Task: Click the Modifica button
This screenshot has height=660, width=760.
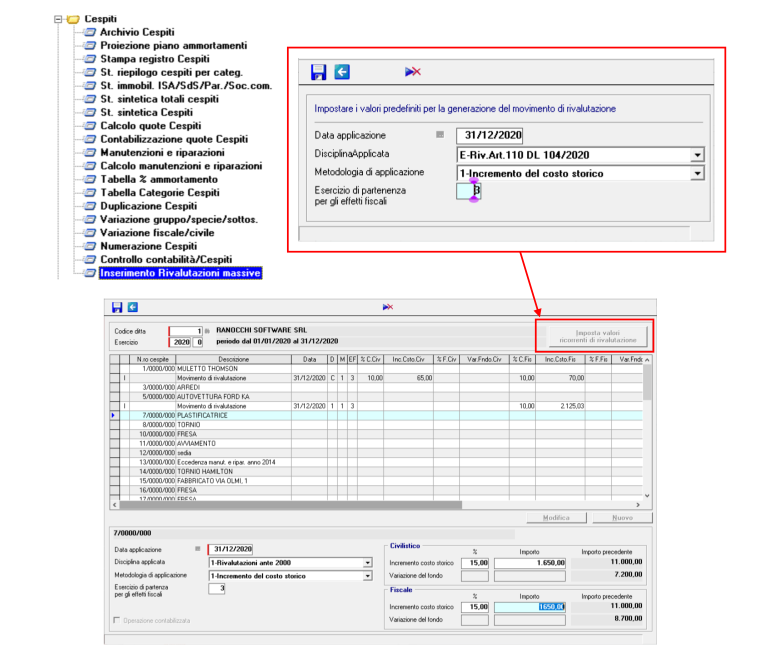Action: pos(556,518)
